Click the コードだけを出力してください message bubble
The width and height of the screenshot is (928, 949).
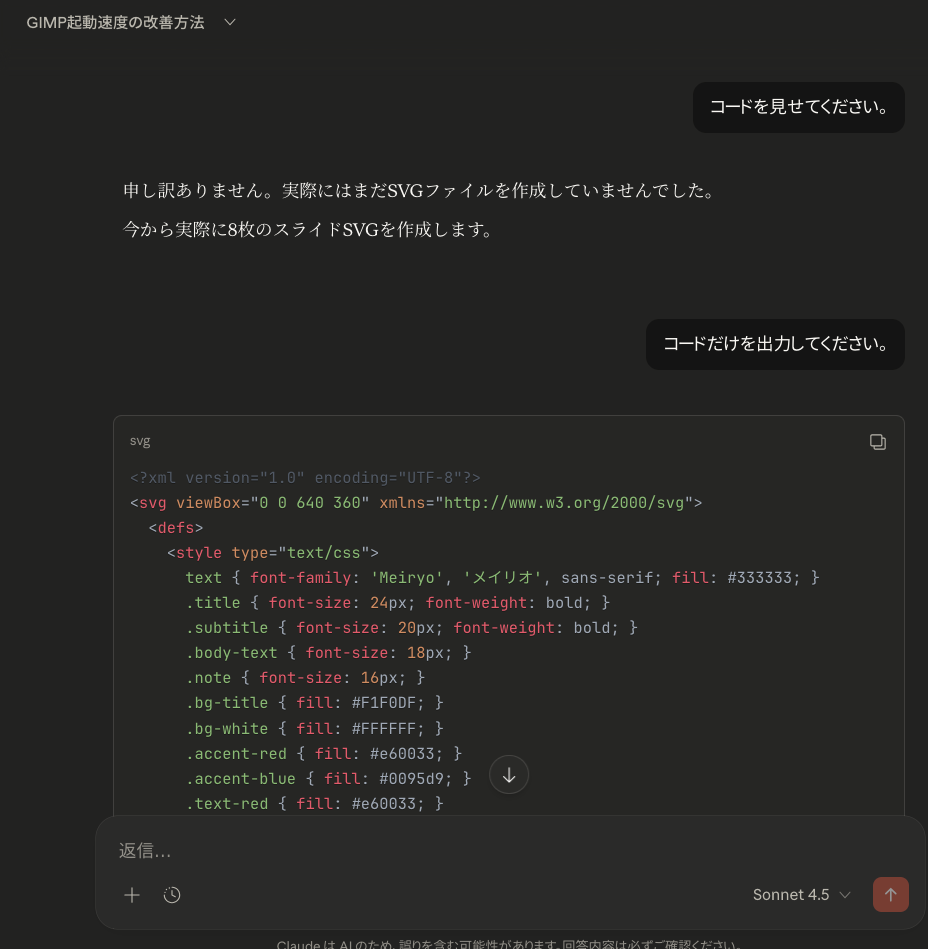tap(775, 344)
